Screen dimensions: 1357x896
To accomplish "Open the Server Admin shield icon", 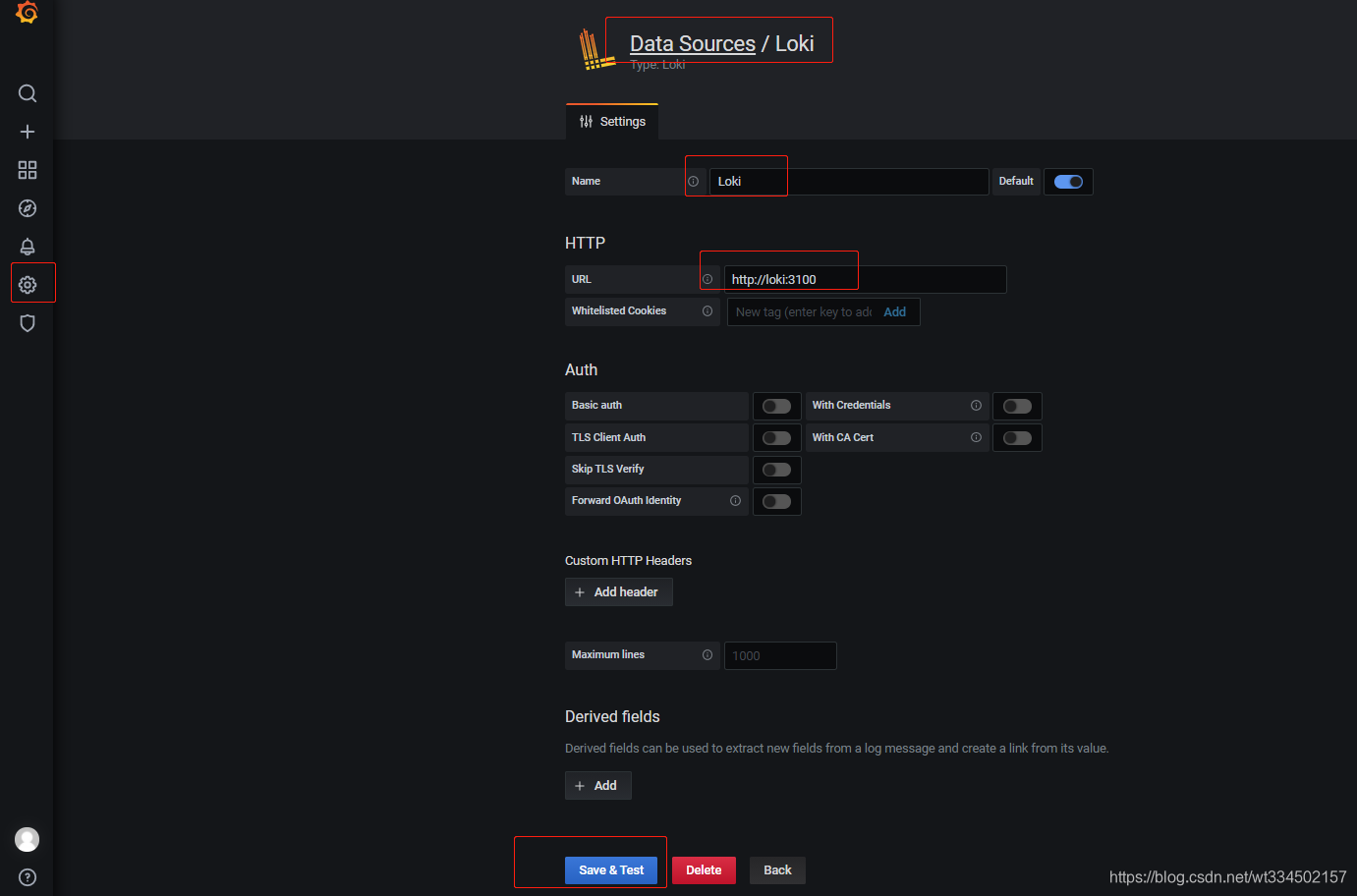I will point(28,323).
